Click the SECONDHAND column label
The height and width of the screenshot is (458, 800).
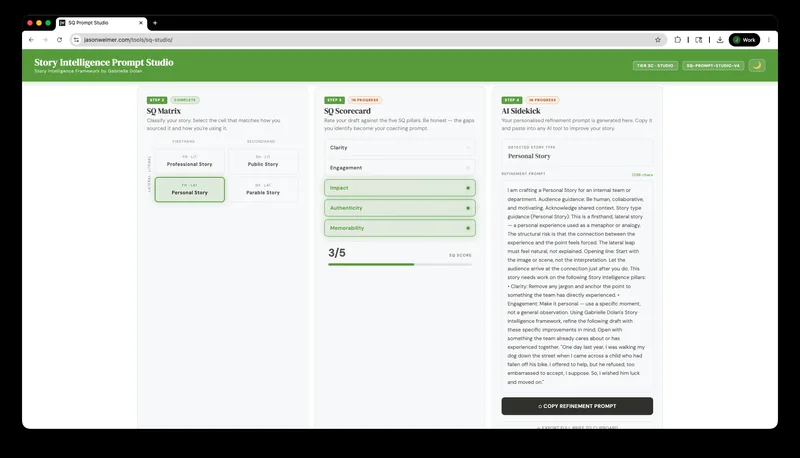tap(261, 141)
